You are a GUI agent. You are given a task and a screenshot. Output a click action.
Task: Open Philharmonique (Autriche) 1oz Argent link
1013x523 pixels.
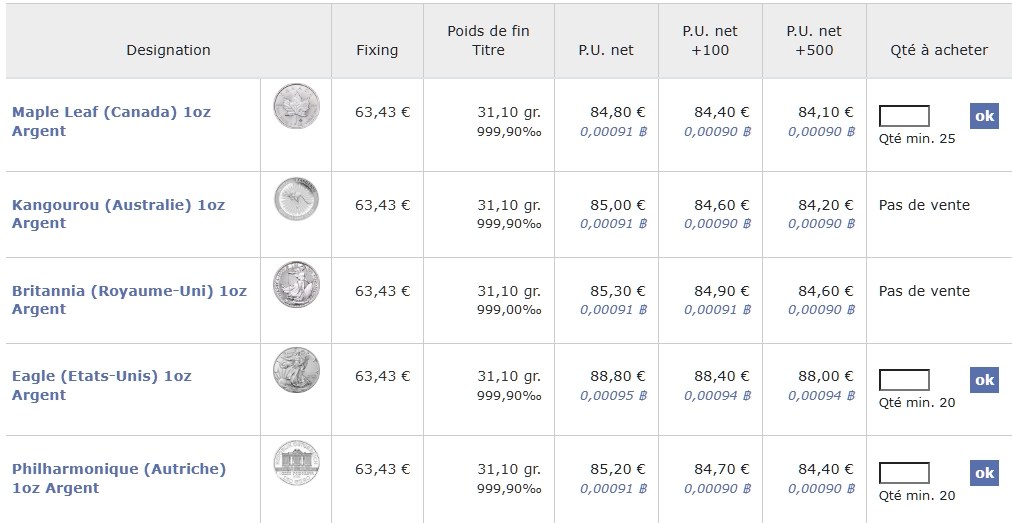pos(118,469)
